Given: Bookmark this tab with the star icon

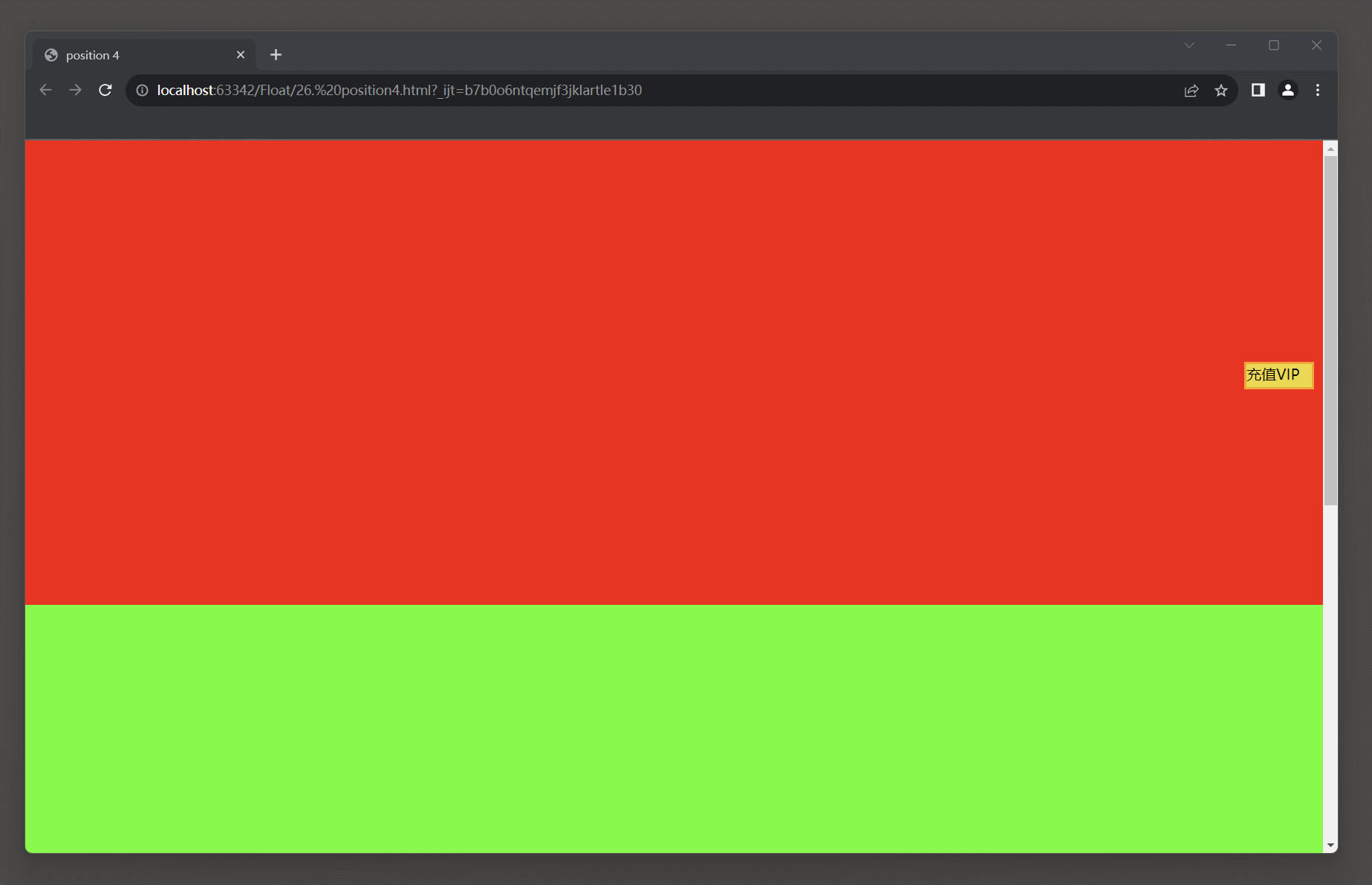Looking at the screenshot, I should pyautogui.click(x=1221, y=90).
